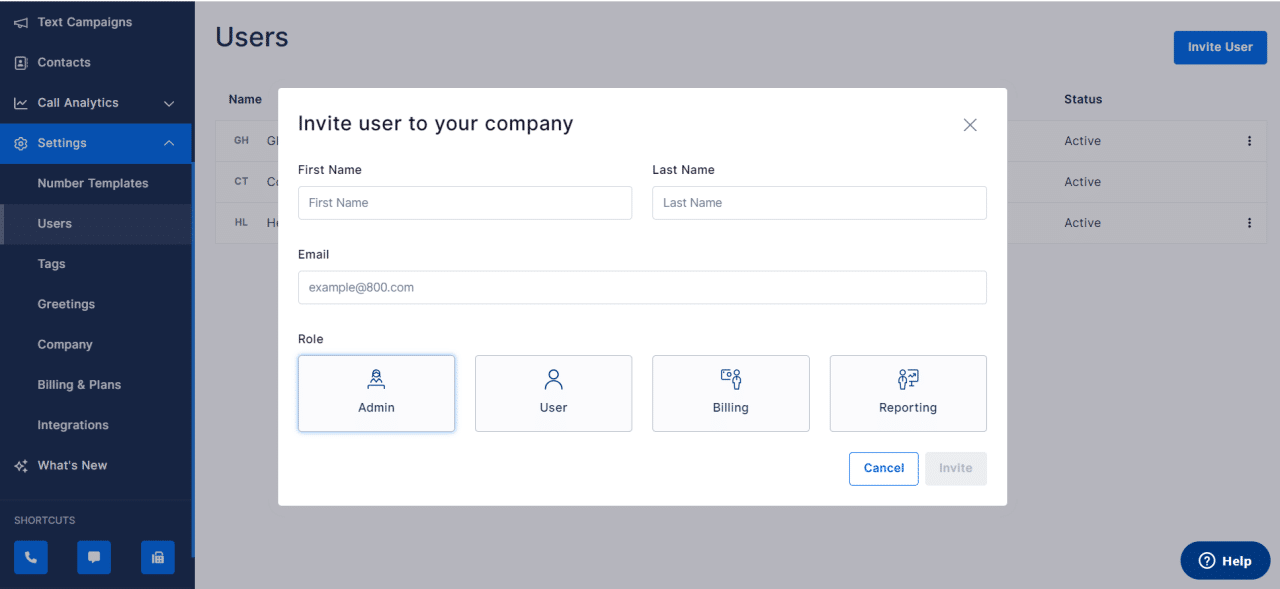Viewport: 1280px width, 589px height.
Task: Click into the Email input field
Action: pos(642,287)
